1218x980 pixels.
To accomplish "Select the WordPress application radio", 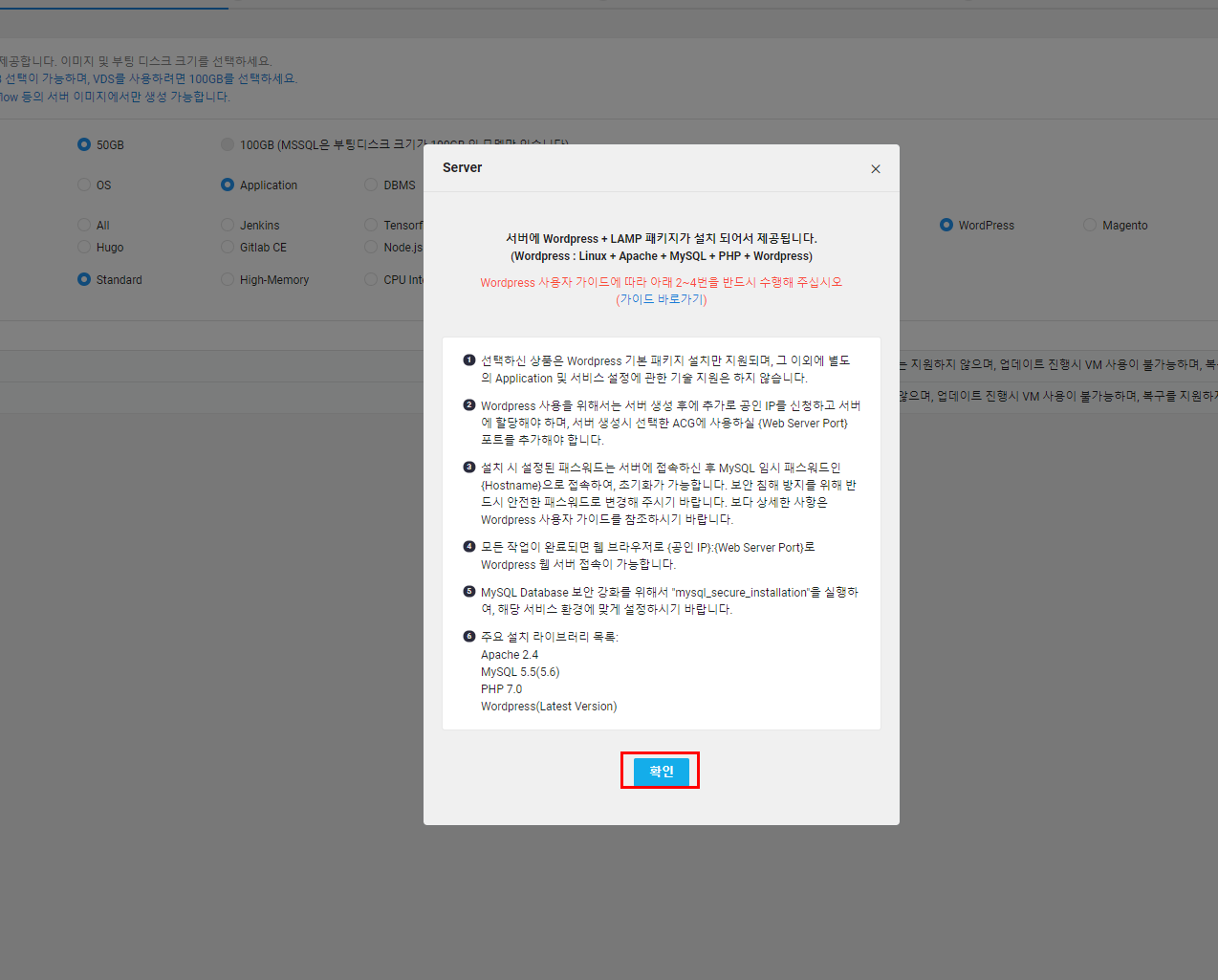I will (946, 225).
